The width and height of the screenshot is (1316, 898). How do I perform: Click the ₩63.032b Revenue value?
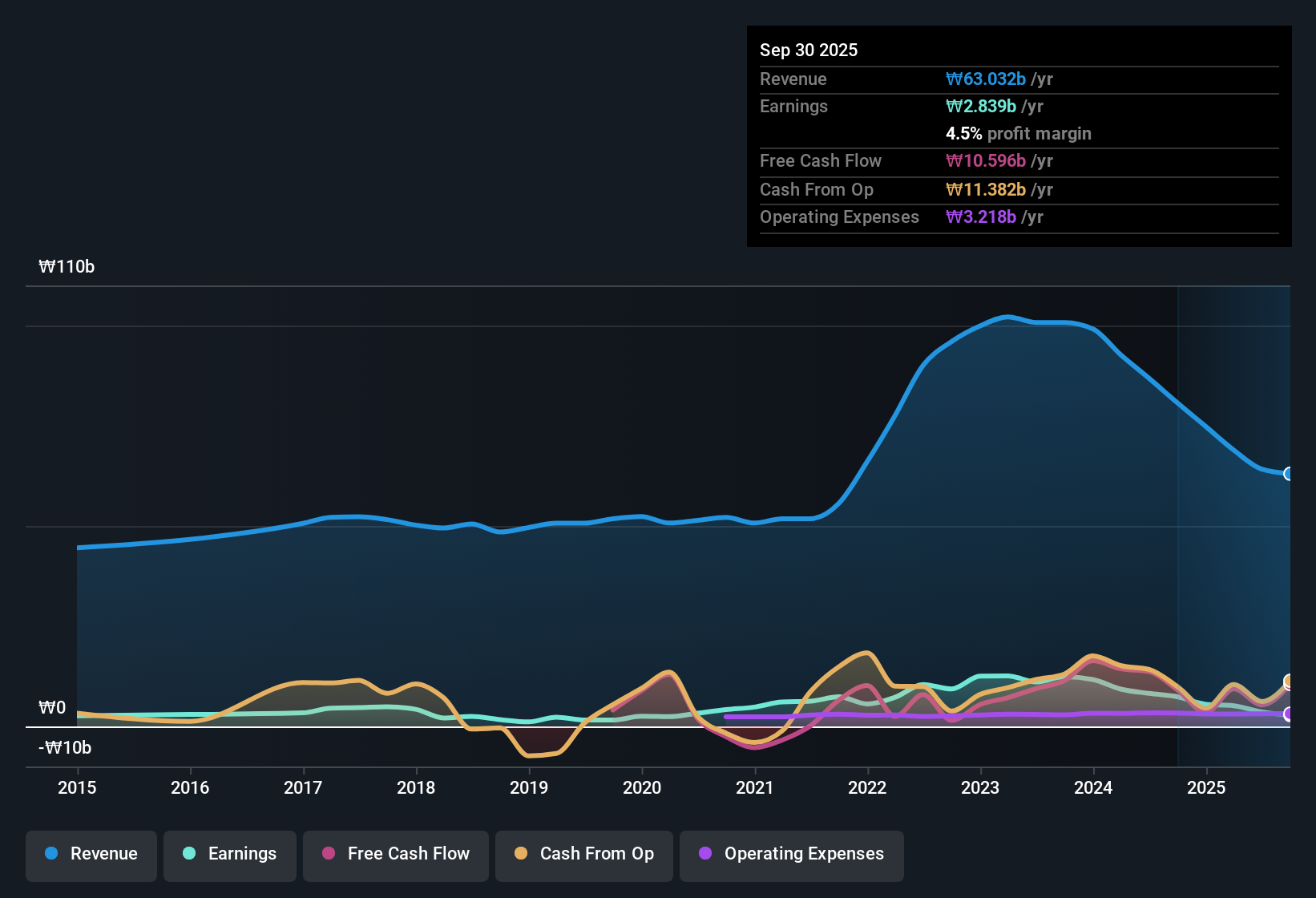pyautogui.click(x=987, y=79)
